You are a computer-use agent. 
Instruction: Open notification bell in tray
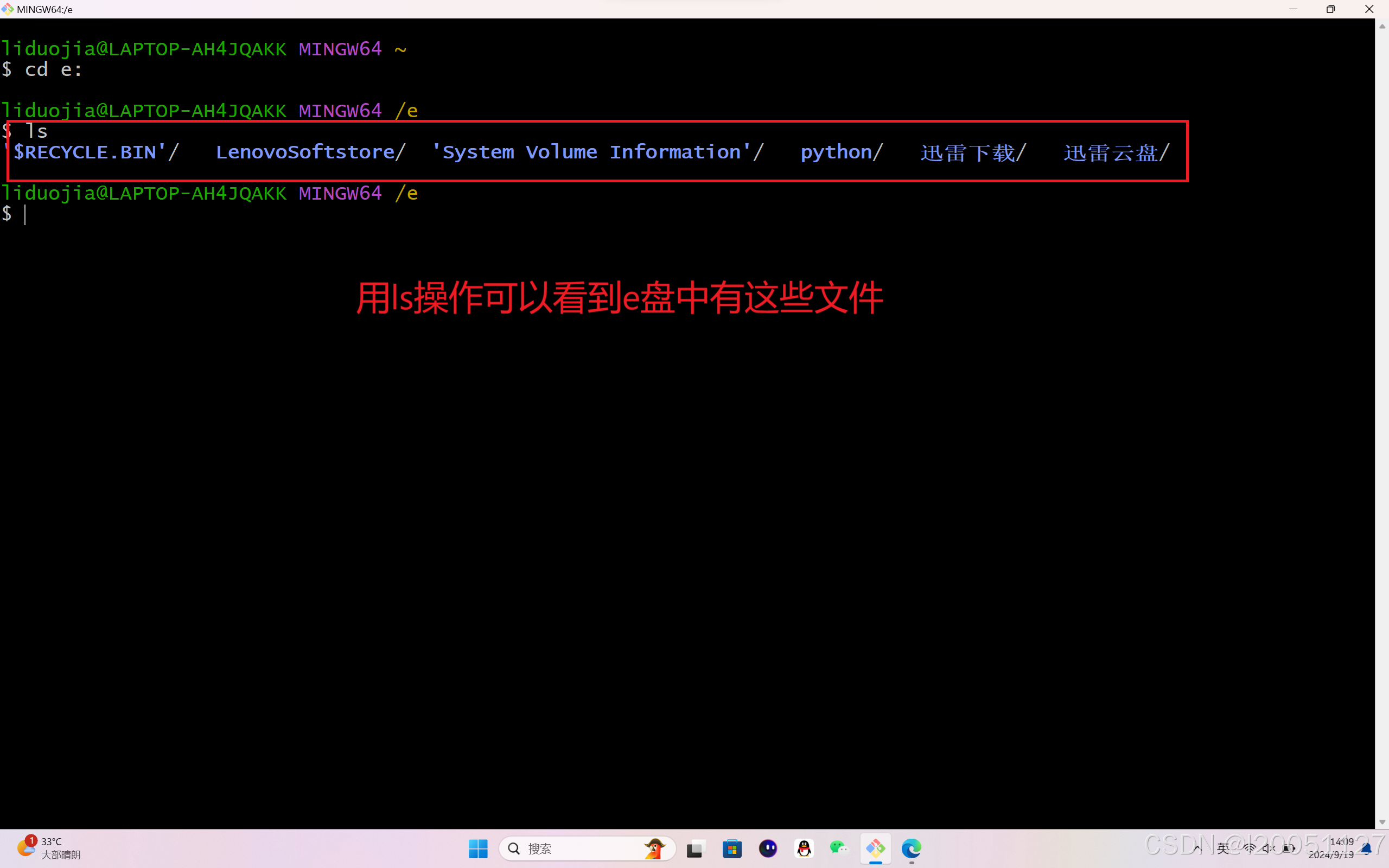point(1367,848)
